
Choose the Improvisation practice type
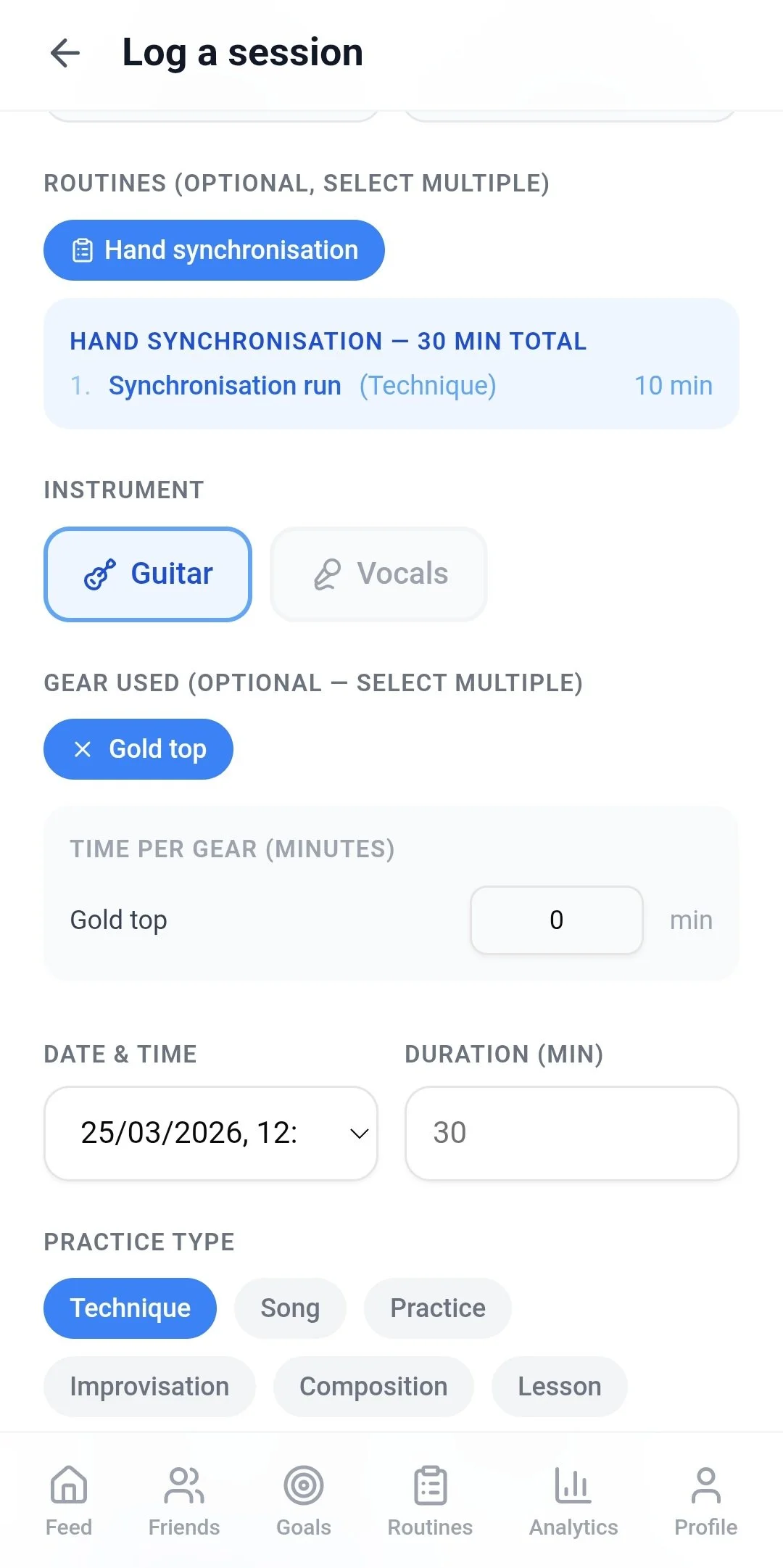149,1387
